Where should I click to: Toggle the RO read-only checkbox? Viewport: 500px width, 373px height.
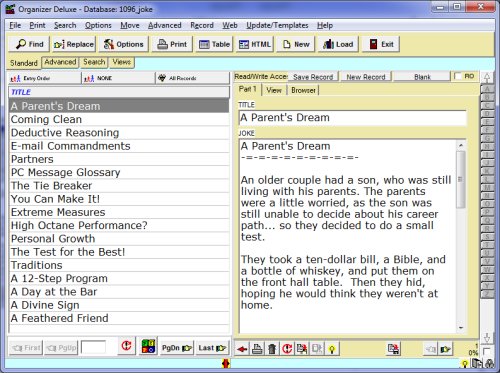(x=458, y=76)
